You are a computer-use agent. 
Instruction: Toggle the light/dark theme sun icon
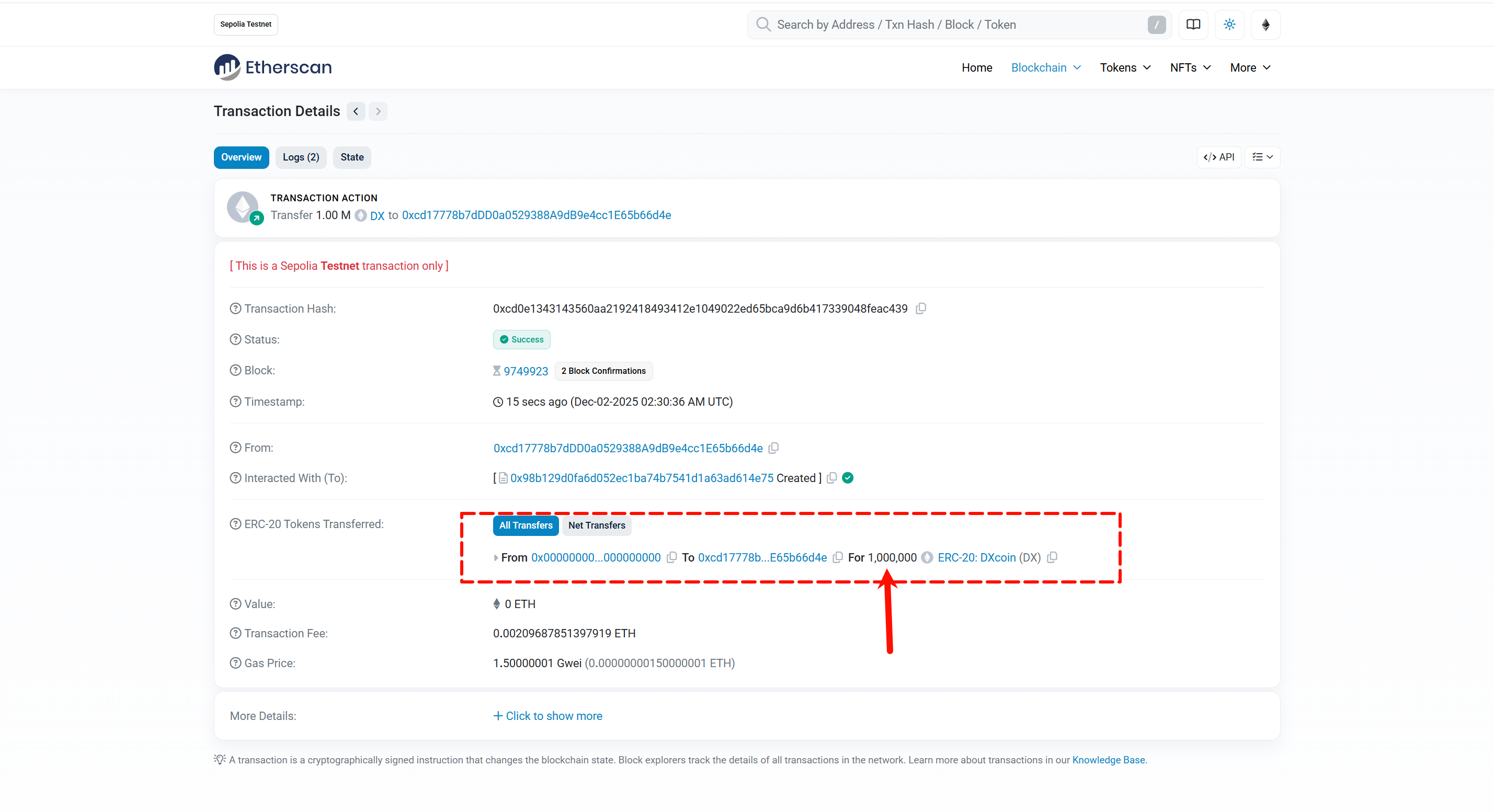pos(1229,25)
